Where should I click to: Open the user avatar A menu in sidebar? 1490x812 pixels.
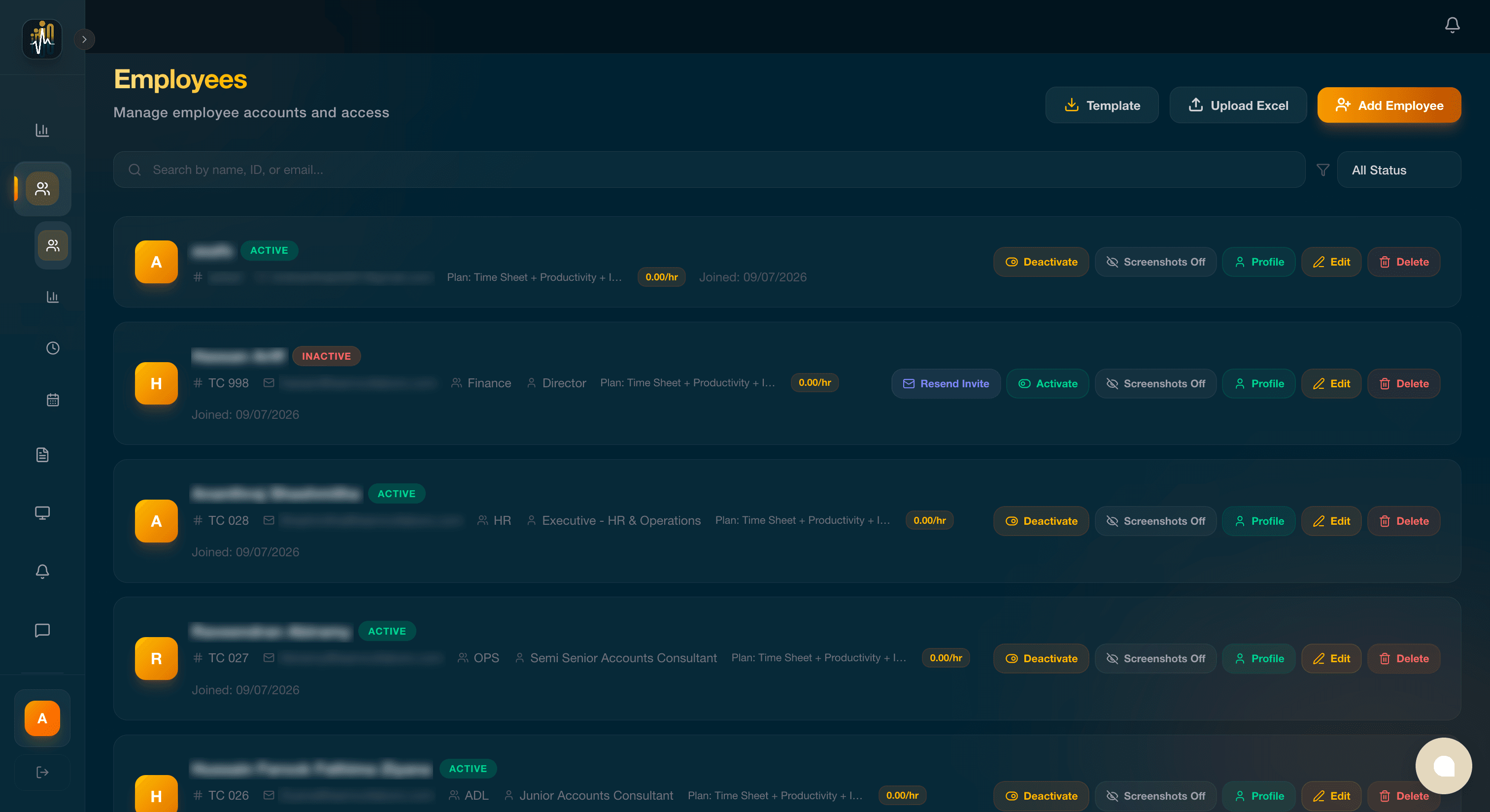42,718
